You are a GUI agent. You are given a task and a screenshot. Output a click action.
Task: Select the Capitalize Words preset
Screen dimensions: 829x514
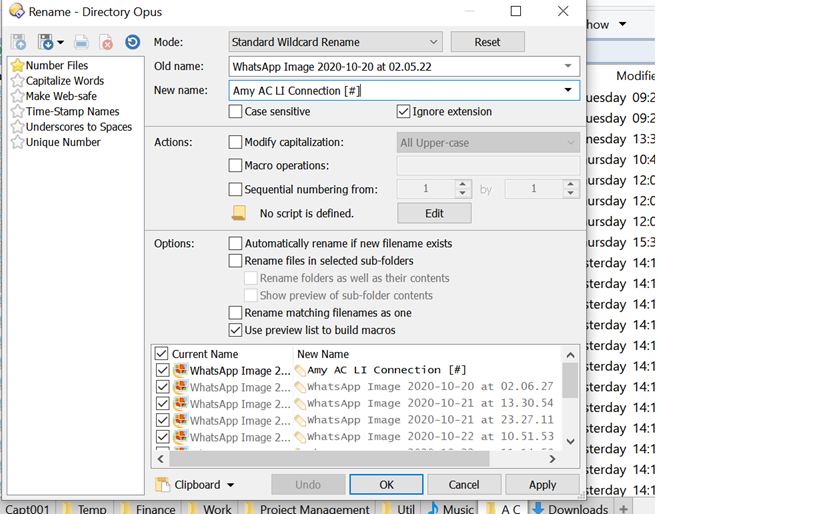pyautogui.click(x=65, y=81)
